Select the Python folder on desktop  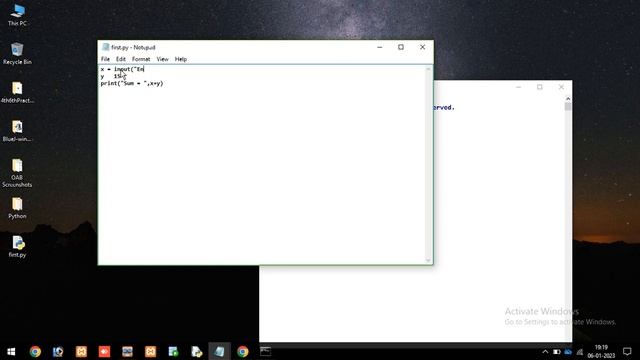[x=17, y=208]
